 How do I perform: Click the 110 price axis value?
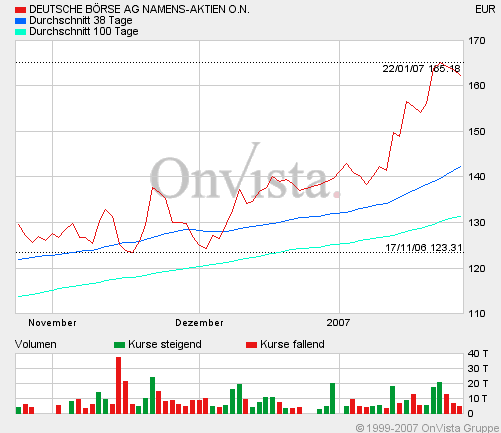(477, 313)
